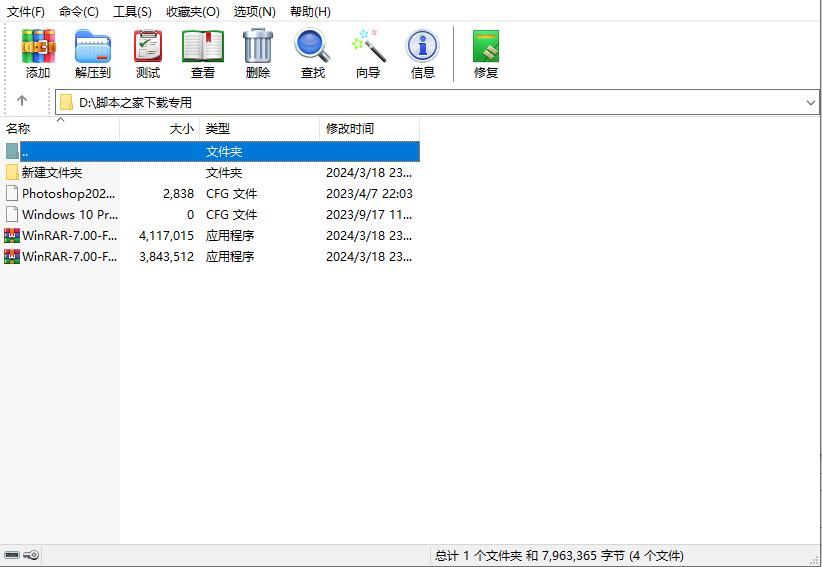Image resolution: width=822 pixels, height=567 pixels.
Task: Sort by the 名称 column header
Action: tap(60, 128)
